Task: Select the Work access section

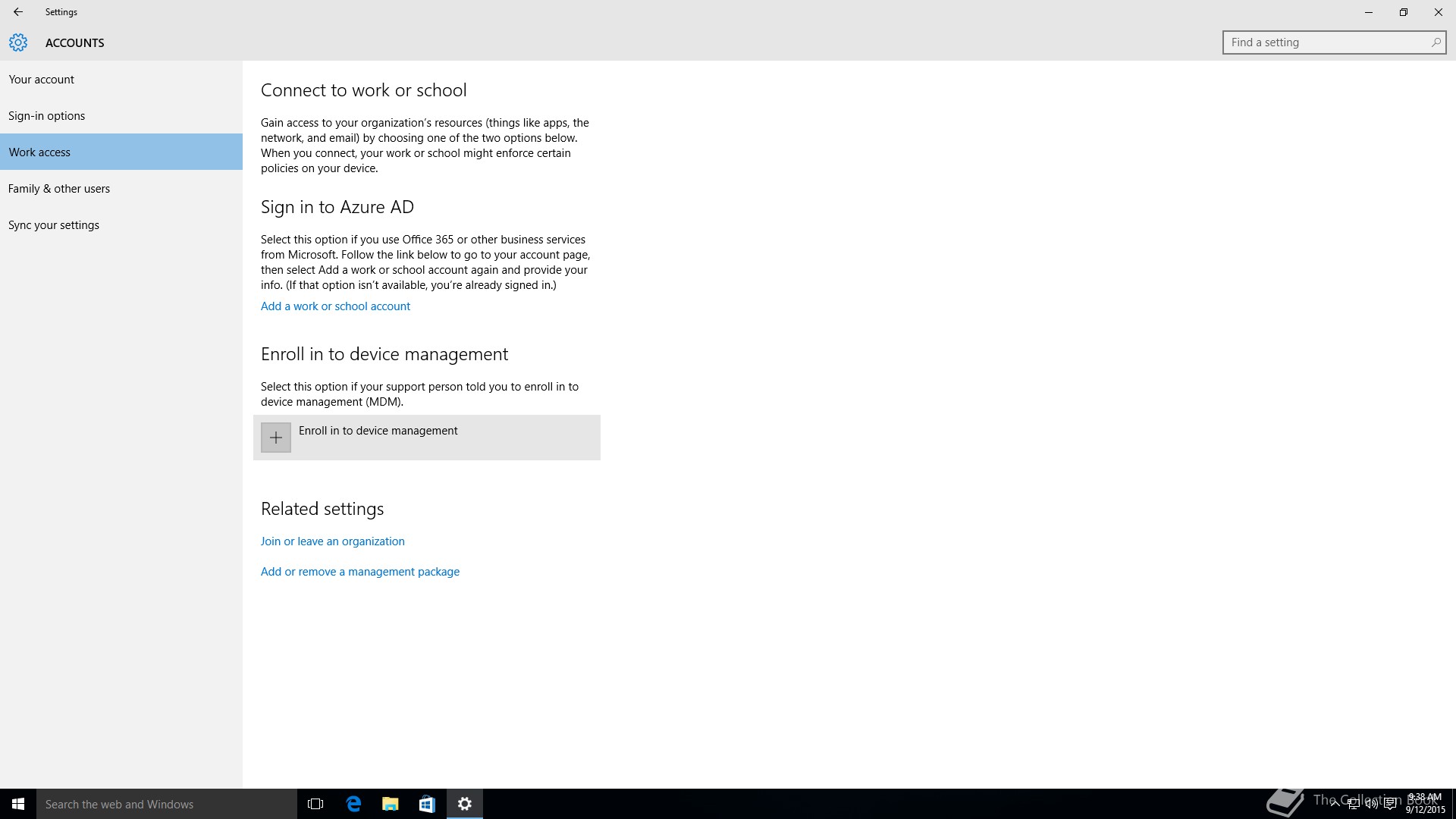Action: pos(121,152)
